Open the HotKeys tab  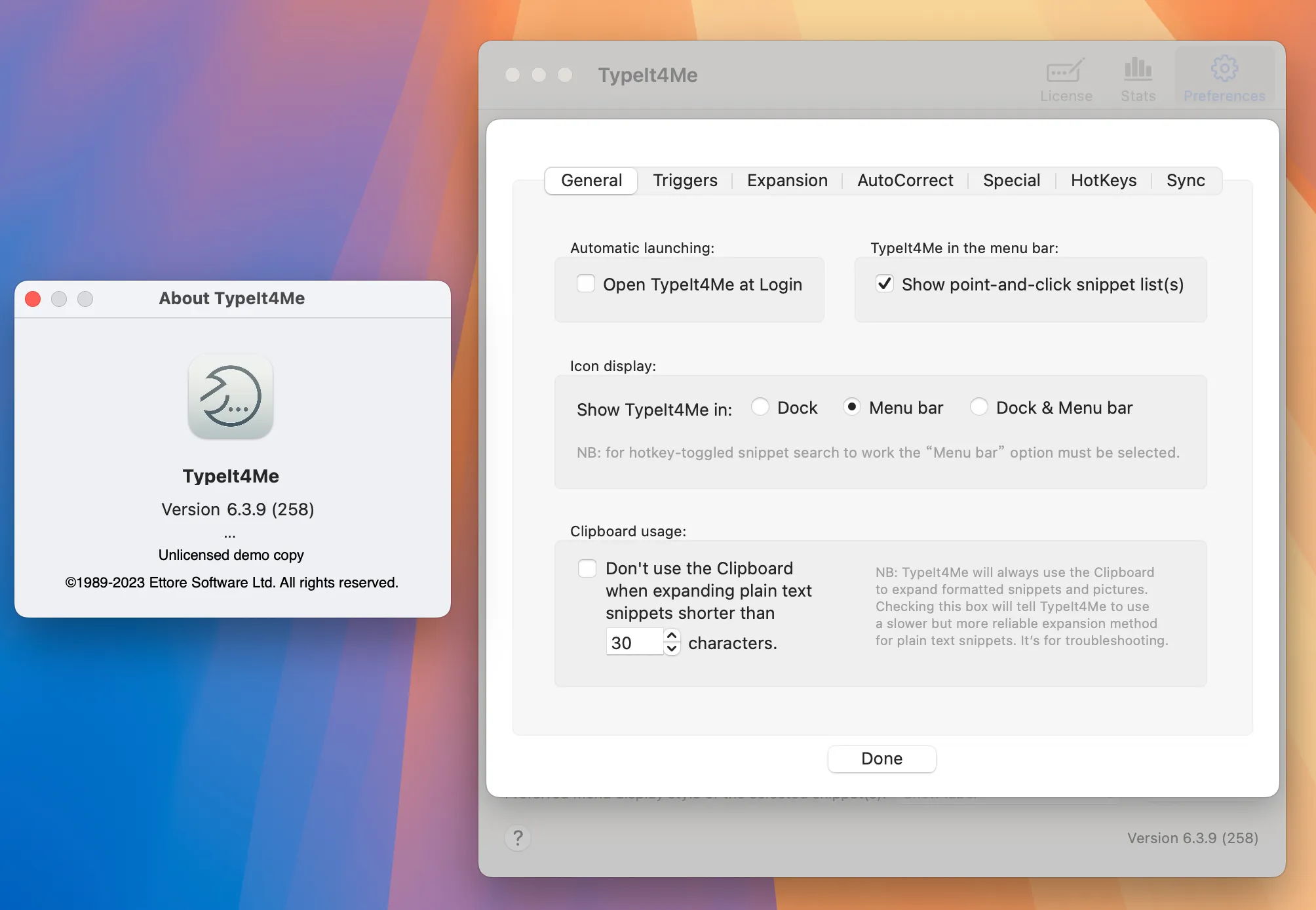pos(1104,180)
